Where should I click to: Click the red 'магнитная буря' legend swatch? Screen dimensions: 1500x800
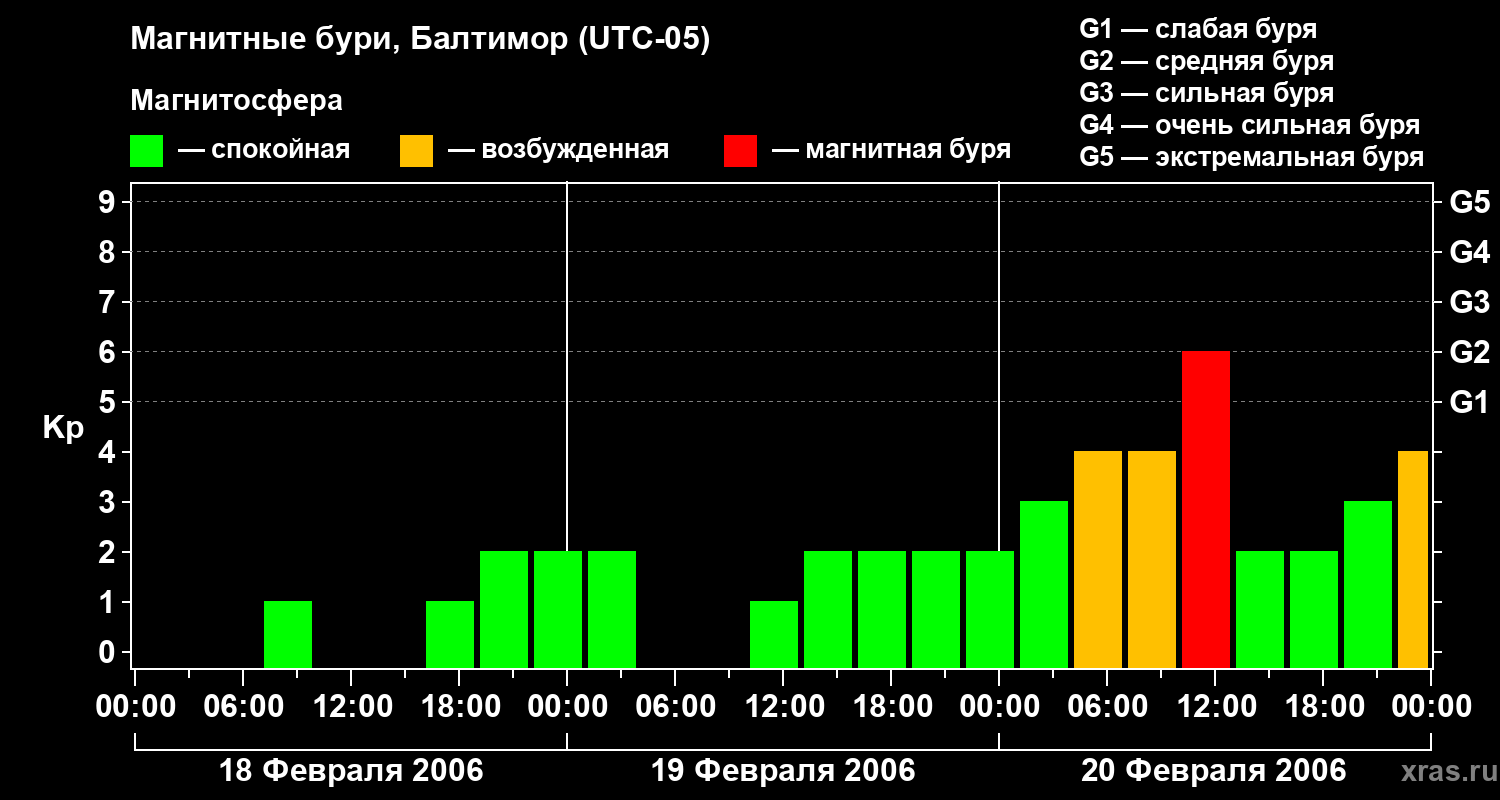[741, 151]
